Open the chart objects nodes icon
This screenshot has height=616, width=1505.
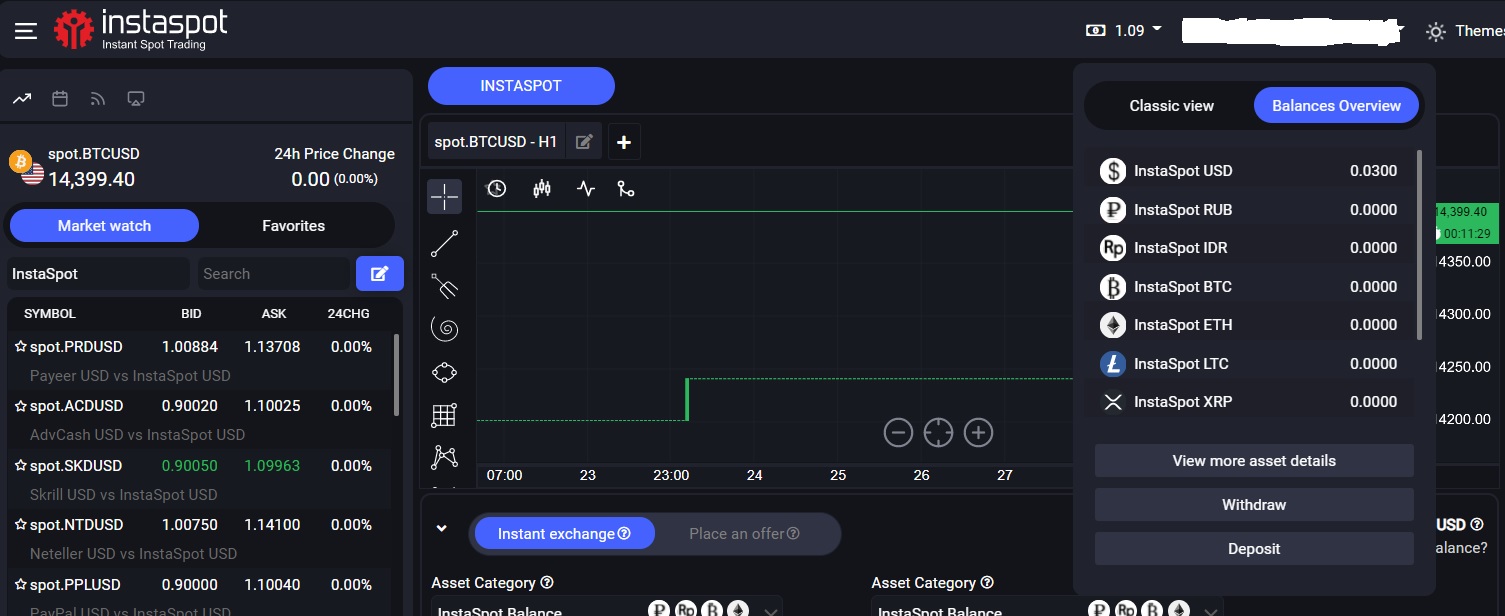[626, 188]
